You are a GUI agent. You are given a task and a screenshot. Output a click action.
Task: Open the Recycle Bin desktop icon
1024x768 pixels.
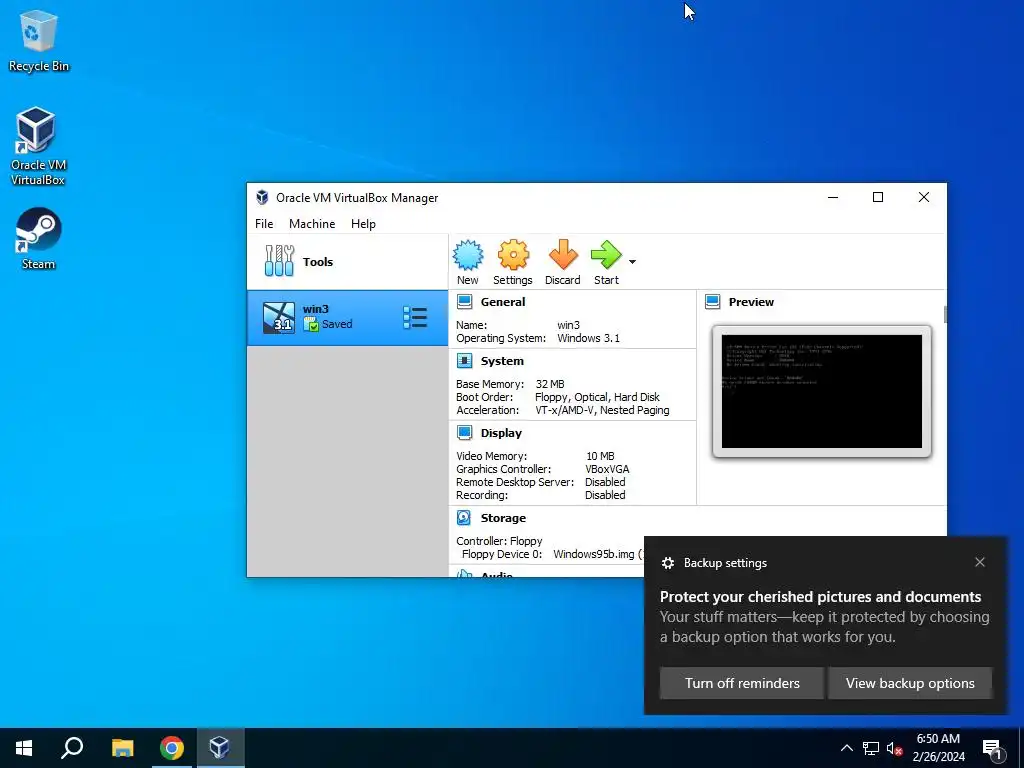click(39, 41)
